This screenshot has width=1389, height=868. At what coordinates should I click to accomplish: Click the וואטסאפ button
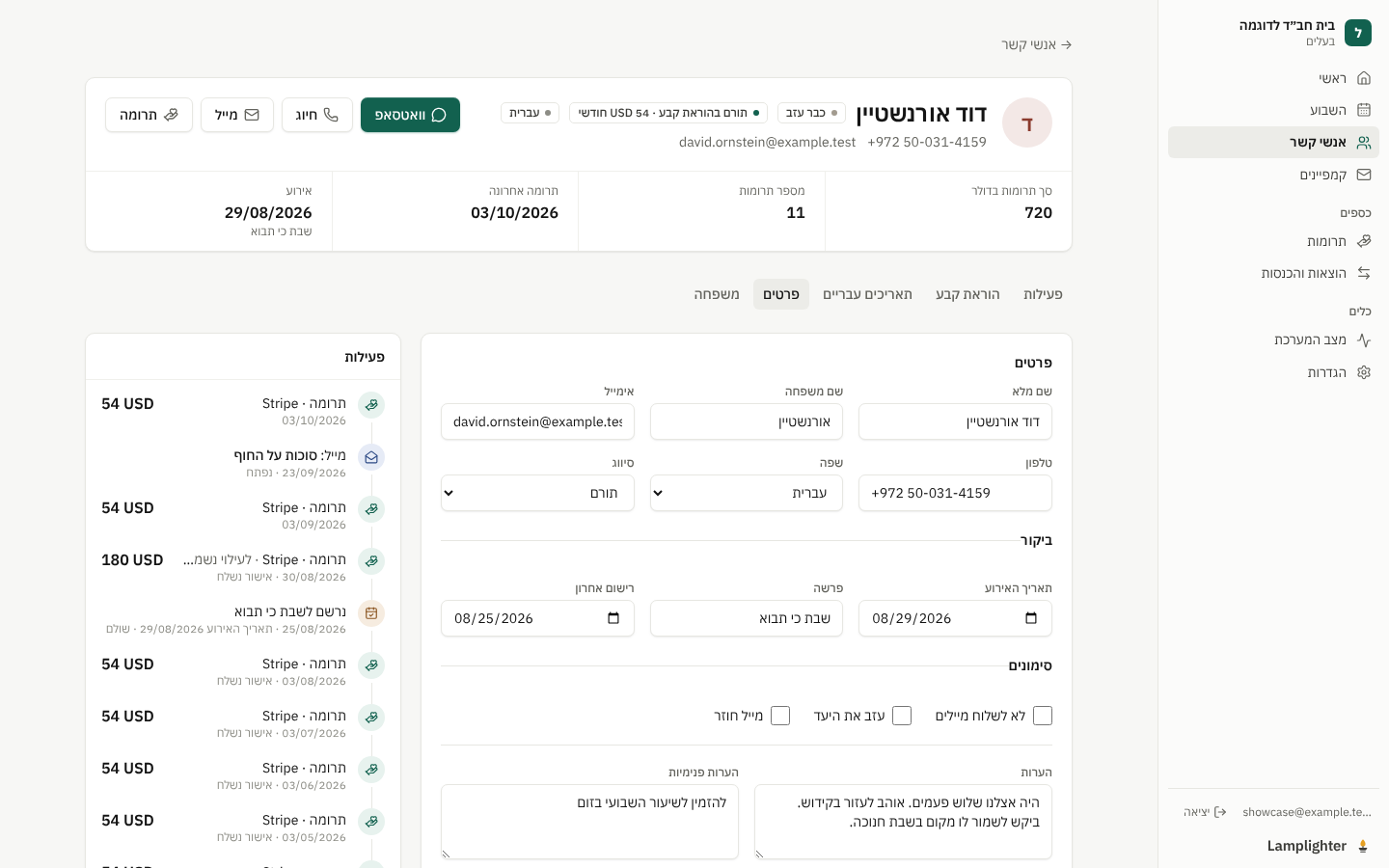tap(410, 115)
